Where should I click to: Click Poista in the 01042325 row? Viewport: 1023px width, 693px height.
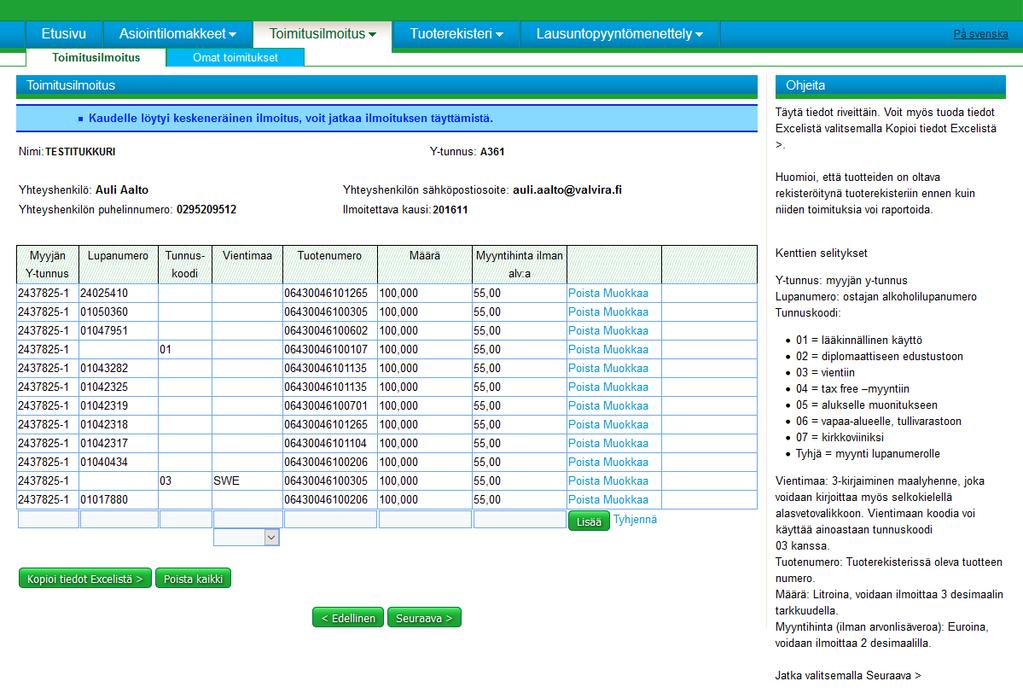[584, 387]
